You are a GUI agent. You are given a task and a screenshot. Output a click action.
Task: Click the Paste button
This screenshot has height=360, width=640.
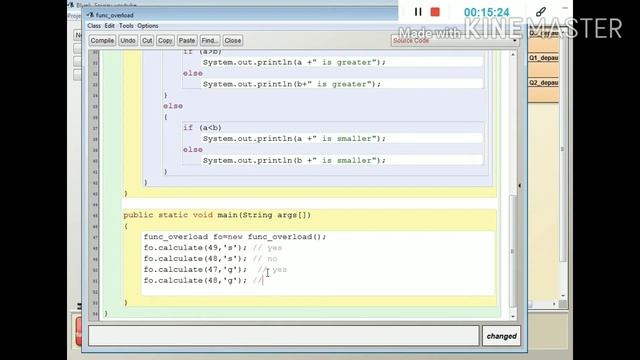(187, 40)
